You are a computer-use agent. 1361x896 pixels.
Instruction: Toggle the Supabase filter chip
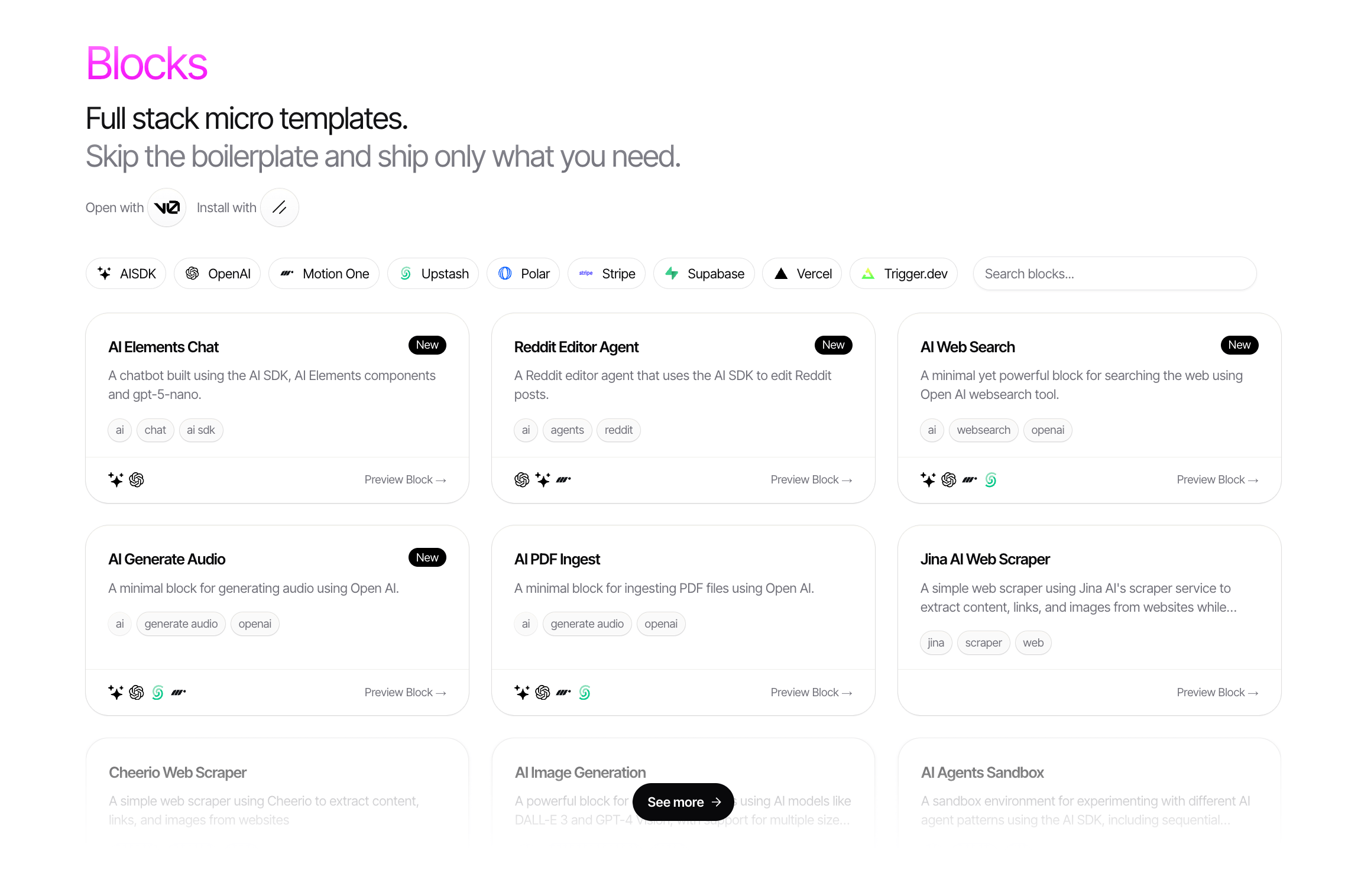[704, 274]
